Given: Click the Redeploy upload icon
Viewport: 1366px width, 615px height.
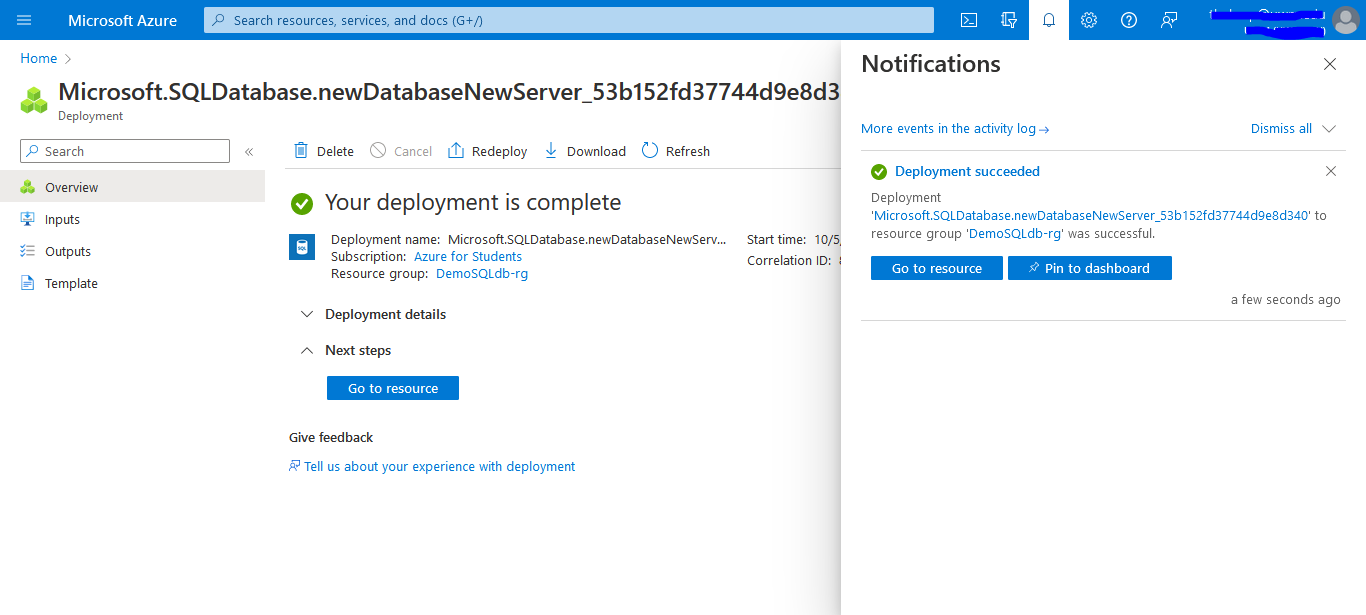Looking at the screenshot, I should (x=456, y=151).
